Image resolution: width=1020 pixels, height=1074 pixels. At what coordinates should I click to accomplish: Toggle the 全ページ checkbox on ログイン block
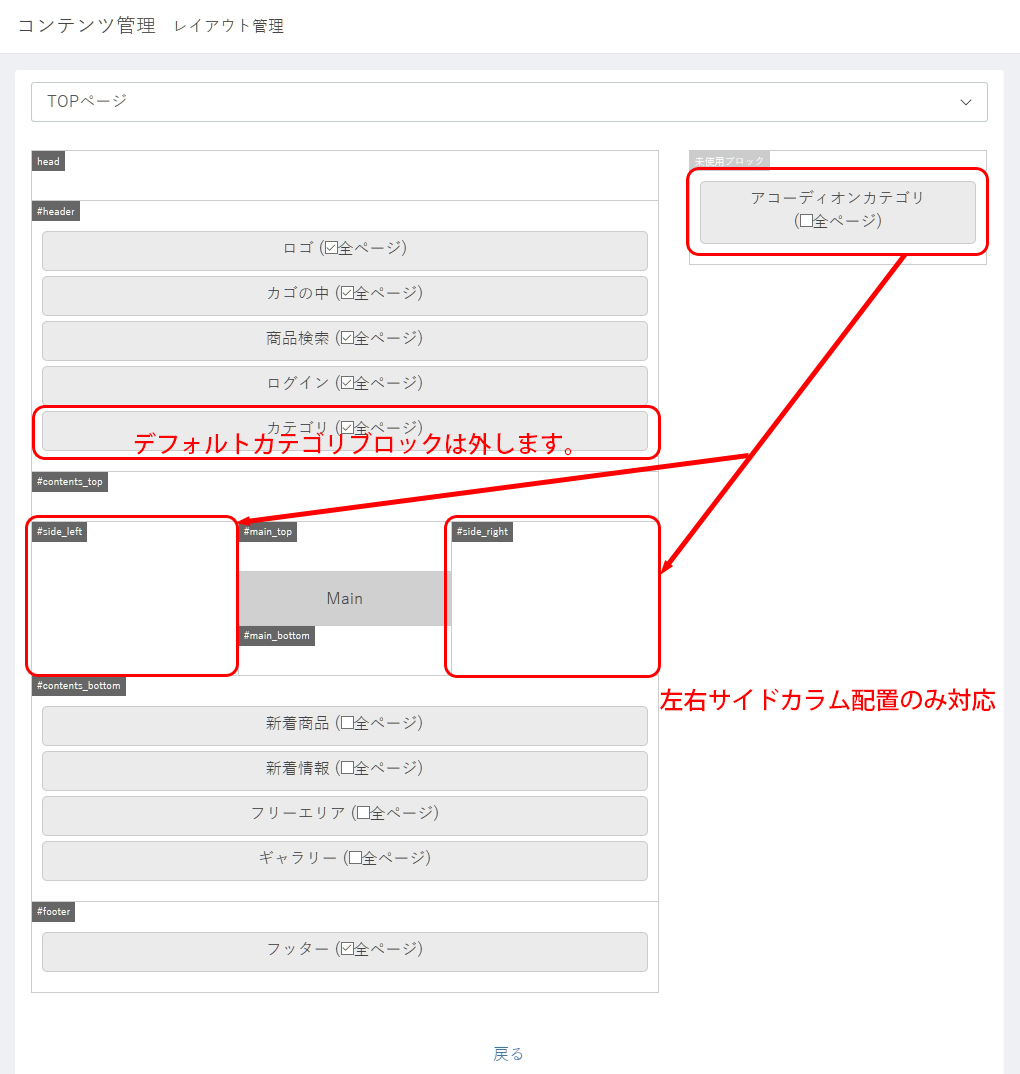click(347, 383)
